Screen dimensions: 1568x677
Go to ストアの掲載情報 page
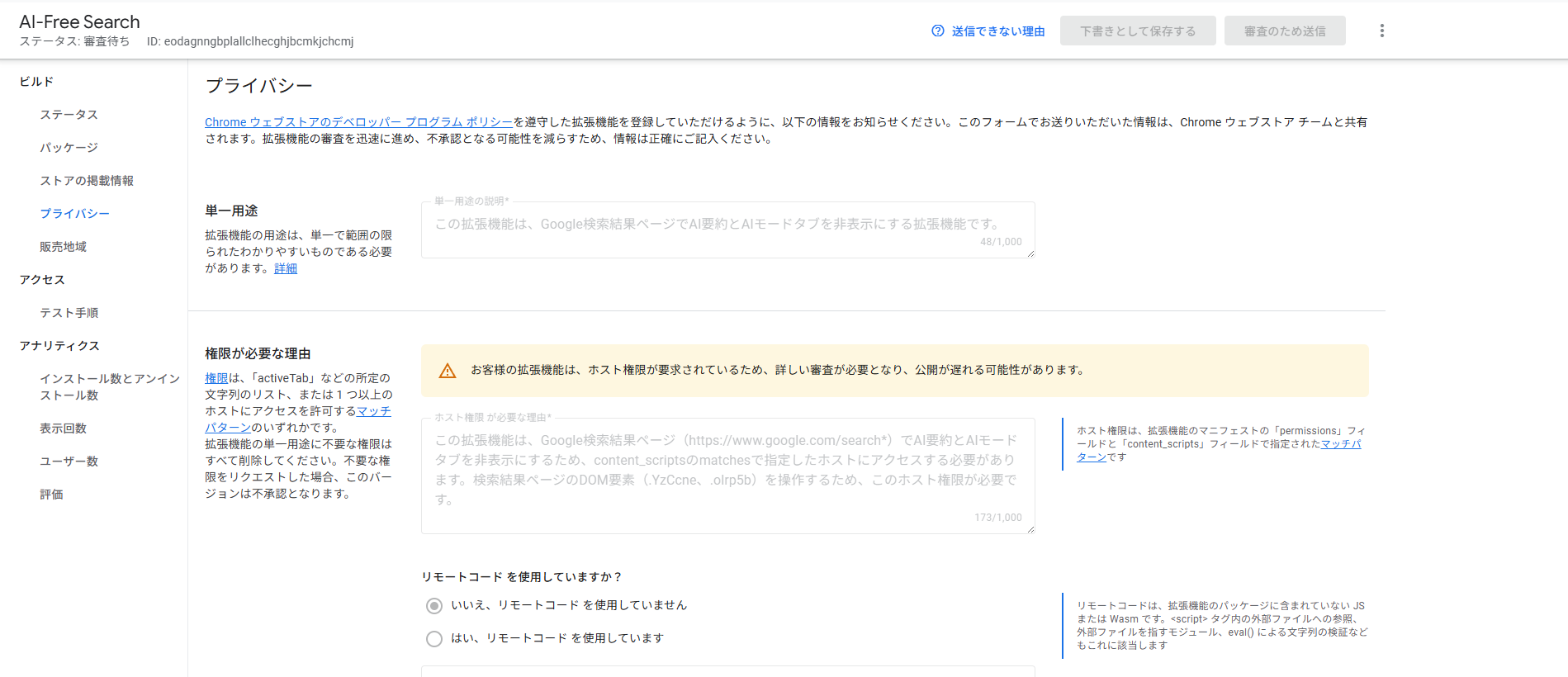tap(87, 181)
